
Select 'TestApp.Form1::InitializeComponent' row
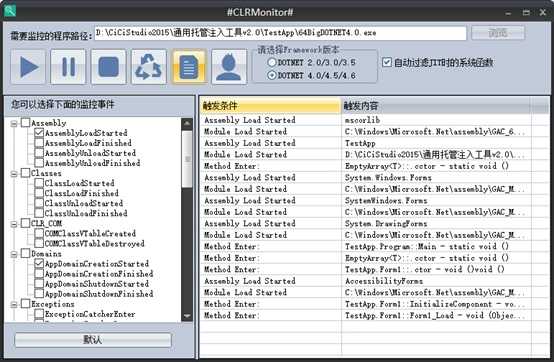(366, 304)
